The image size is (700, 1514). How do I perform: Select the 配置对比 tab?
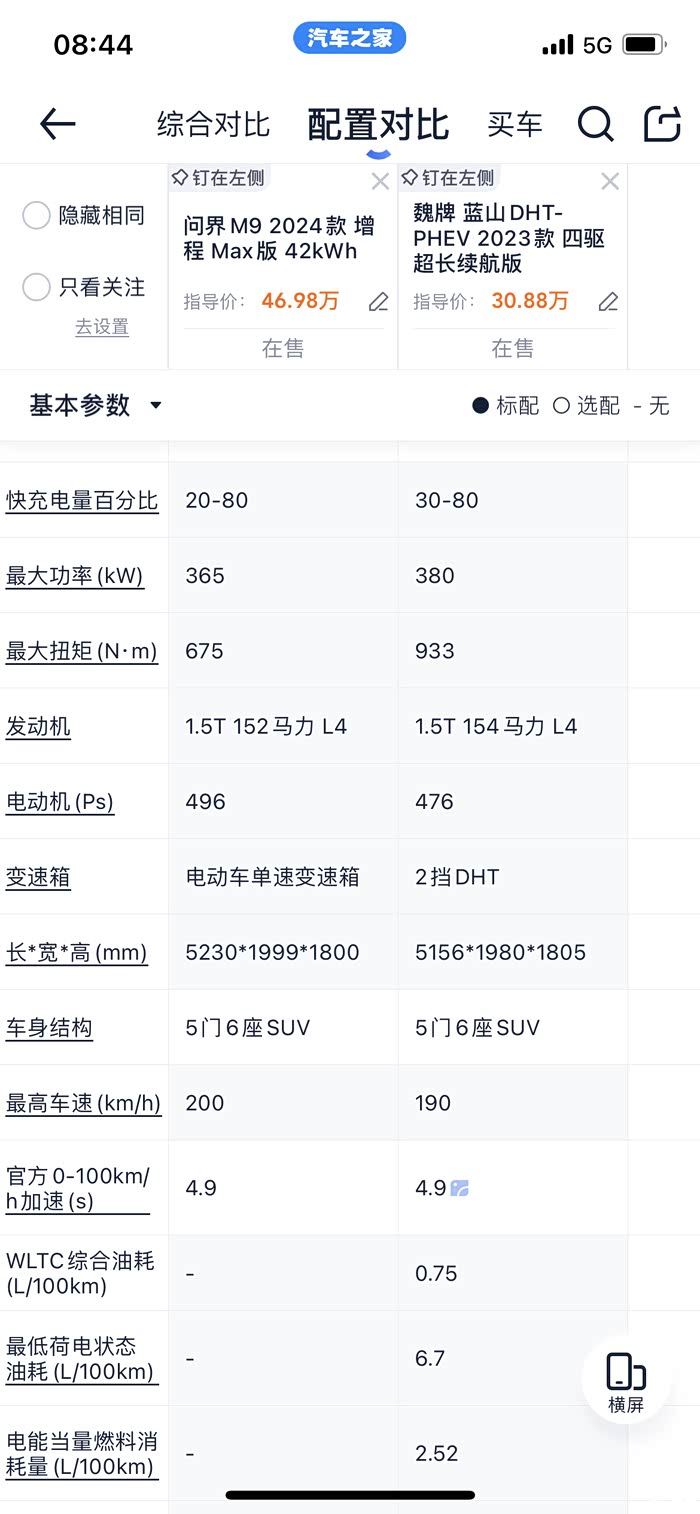point(378,125)
